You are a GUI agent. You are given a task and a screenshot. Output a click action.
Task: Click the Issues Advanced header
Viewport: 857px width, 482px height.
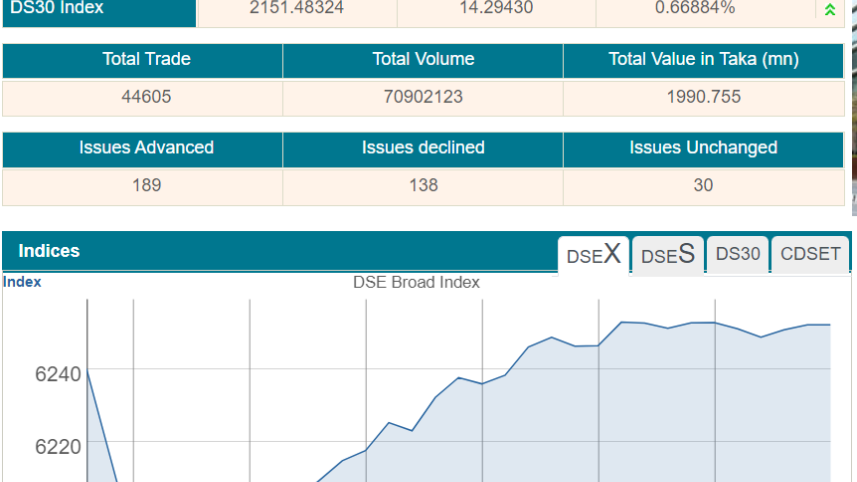click(146, 148)
